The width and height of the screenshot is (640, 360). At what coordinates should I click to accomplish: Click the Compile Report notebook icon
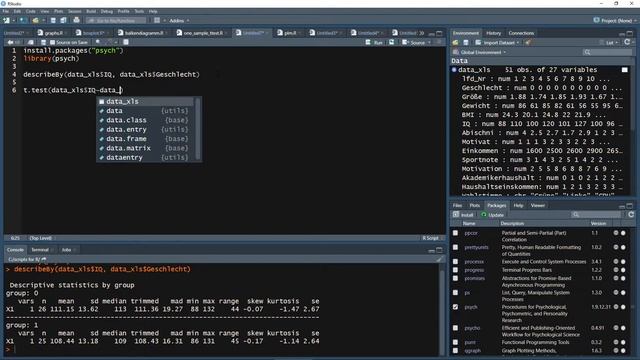point(126,42)
